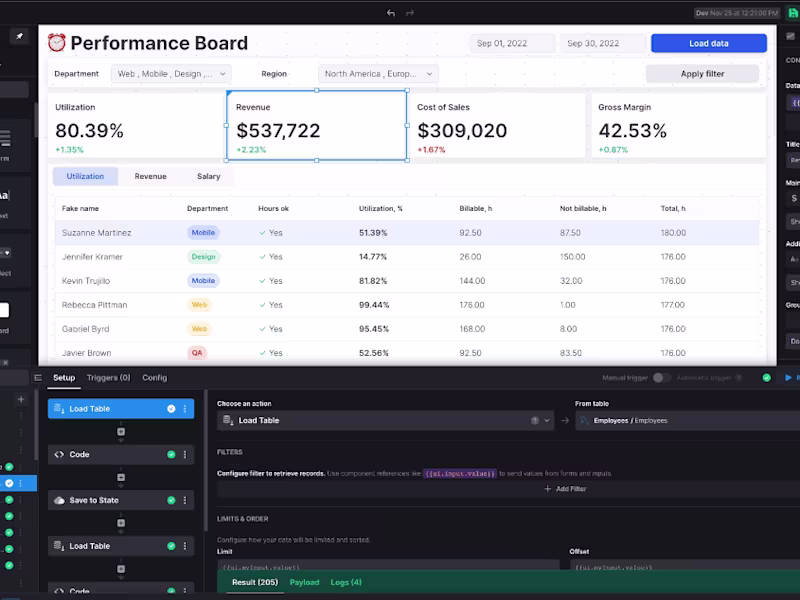Click the Utilization, % column header

(381, 208)
